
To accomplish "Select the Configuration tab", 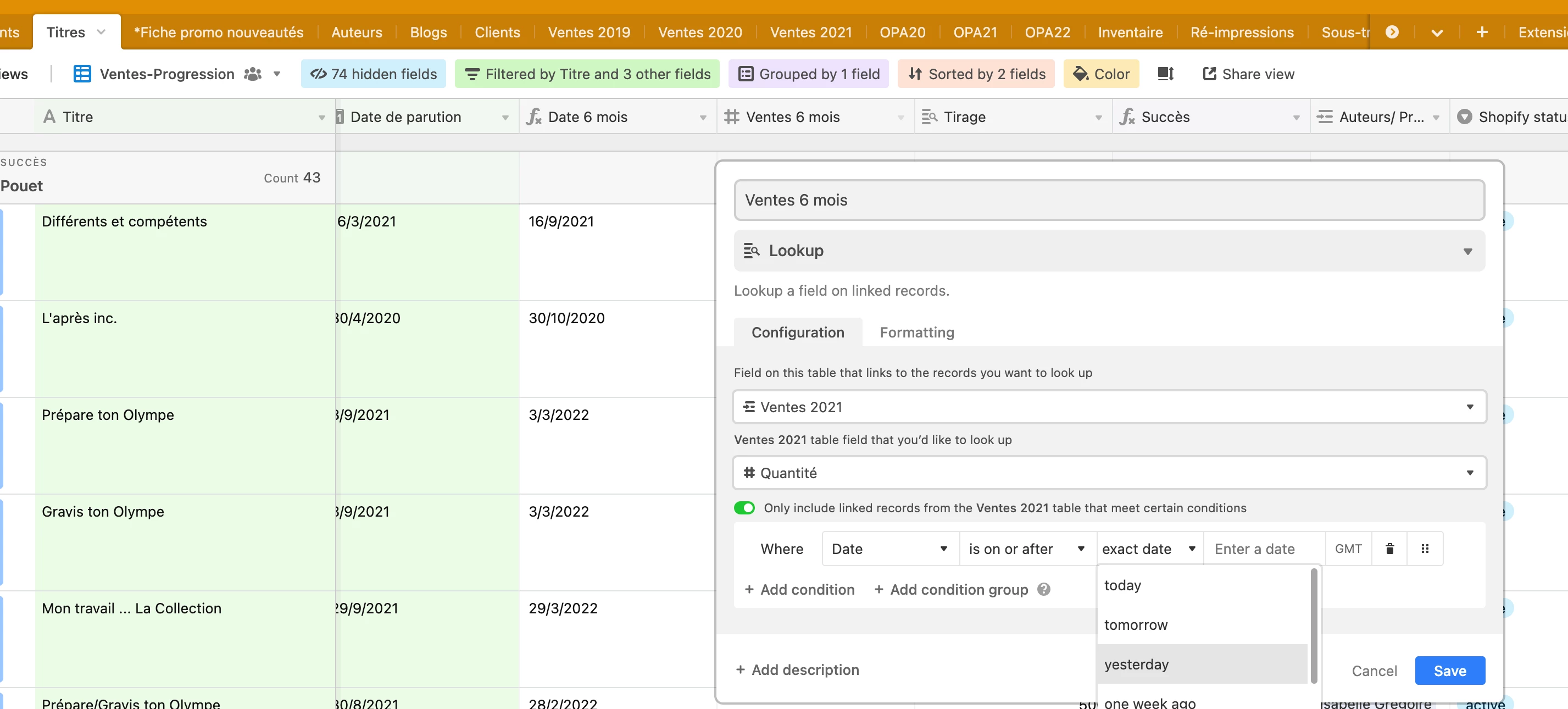I will coord(797,333).
